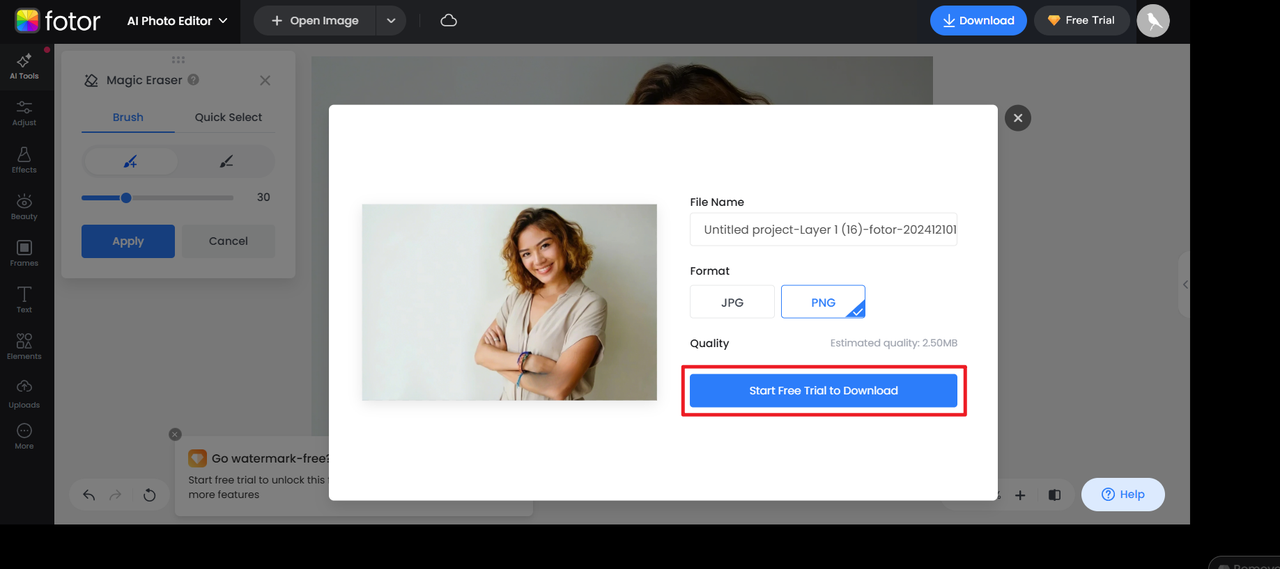Click the Magic Eraser title icon
Image resolution: width=1280 pixels, height=569 pixels.
tap(92, 80)
